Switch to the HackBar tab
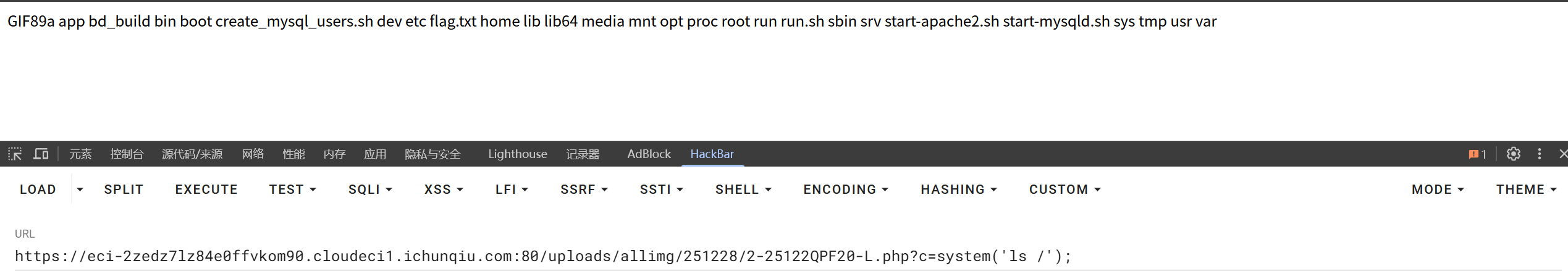 click(x=712, y=154)
